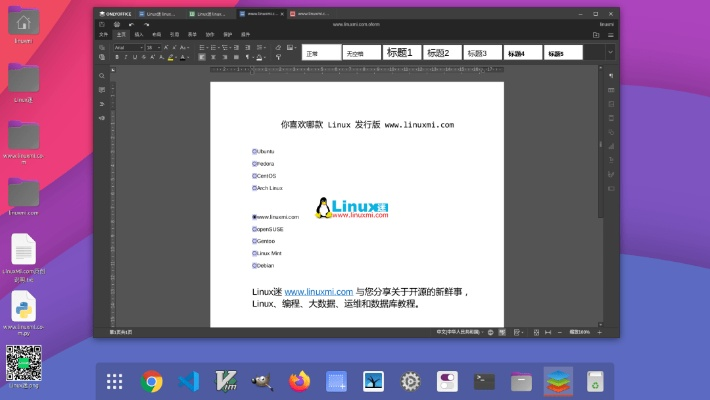
Task: Toggle Strikethrough formatting
Action: coord(144,57)
